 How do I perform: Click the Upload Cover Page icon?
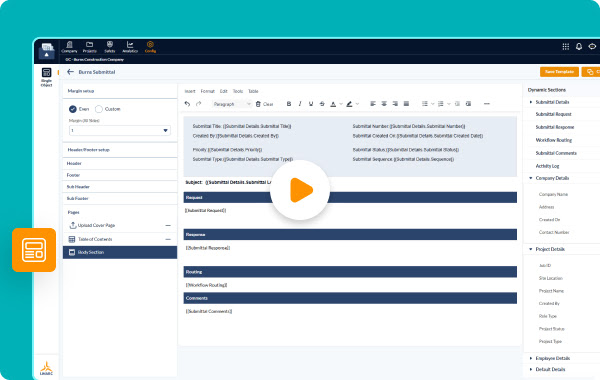(72, 225)
